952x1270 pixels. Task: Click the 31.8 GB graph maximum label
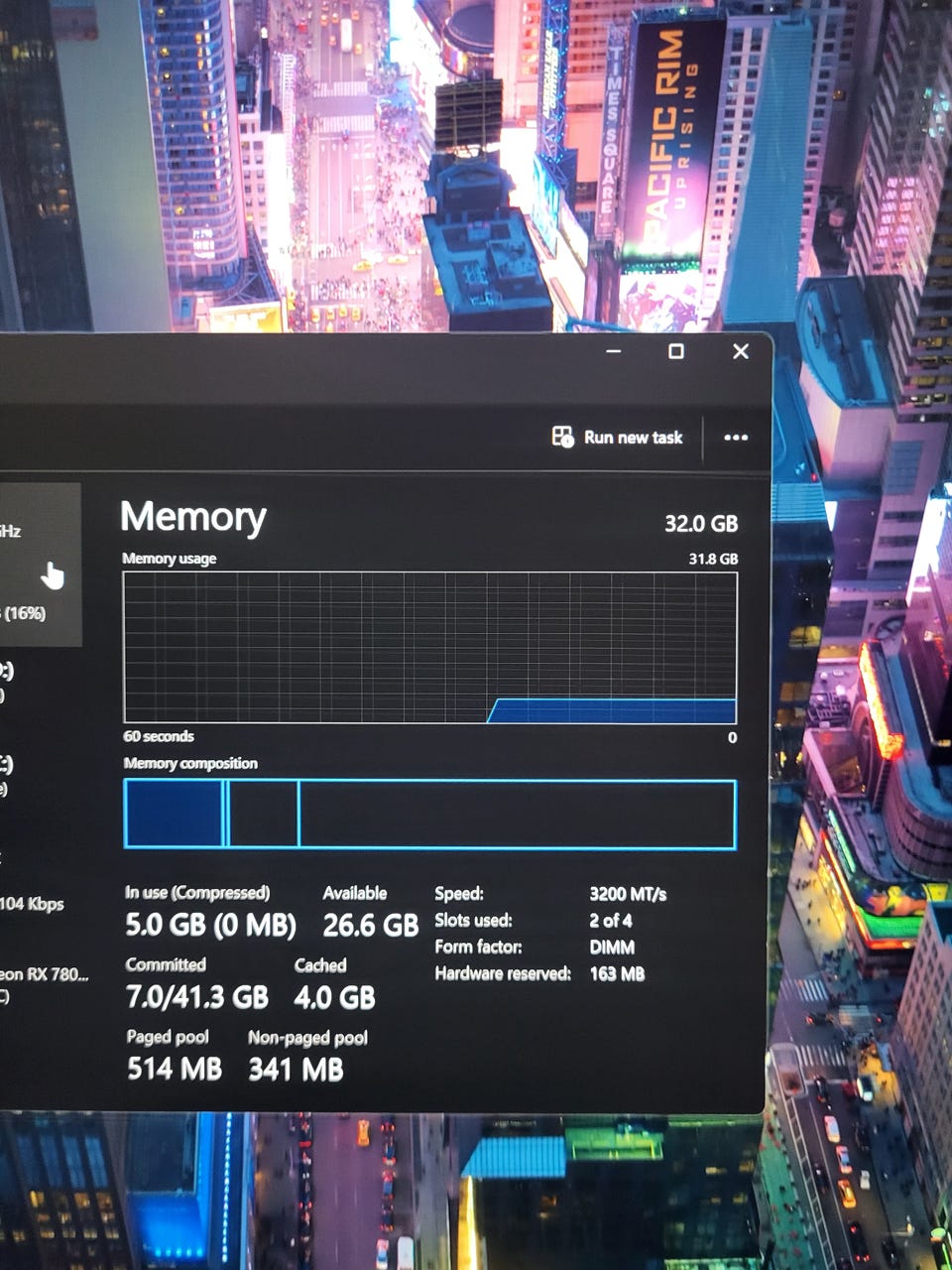click(713, 559)
